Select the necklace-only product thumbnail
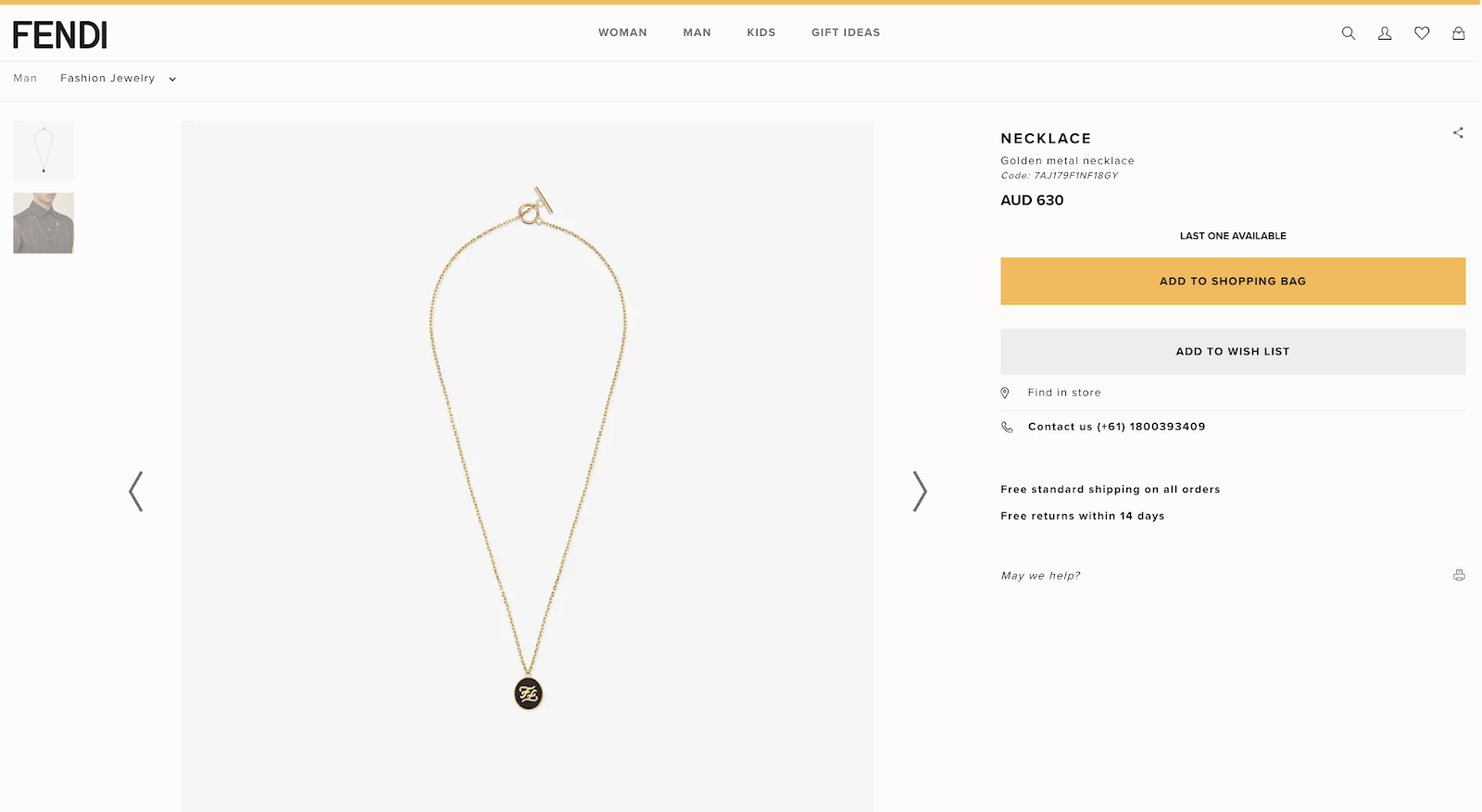The height and width of the screenshot is (812, 1482). (44, 151)
